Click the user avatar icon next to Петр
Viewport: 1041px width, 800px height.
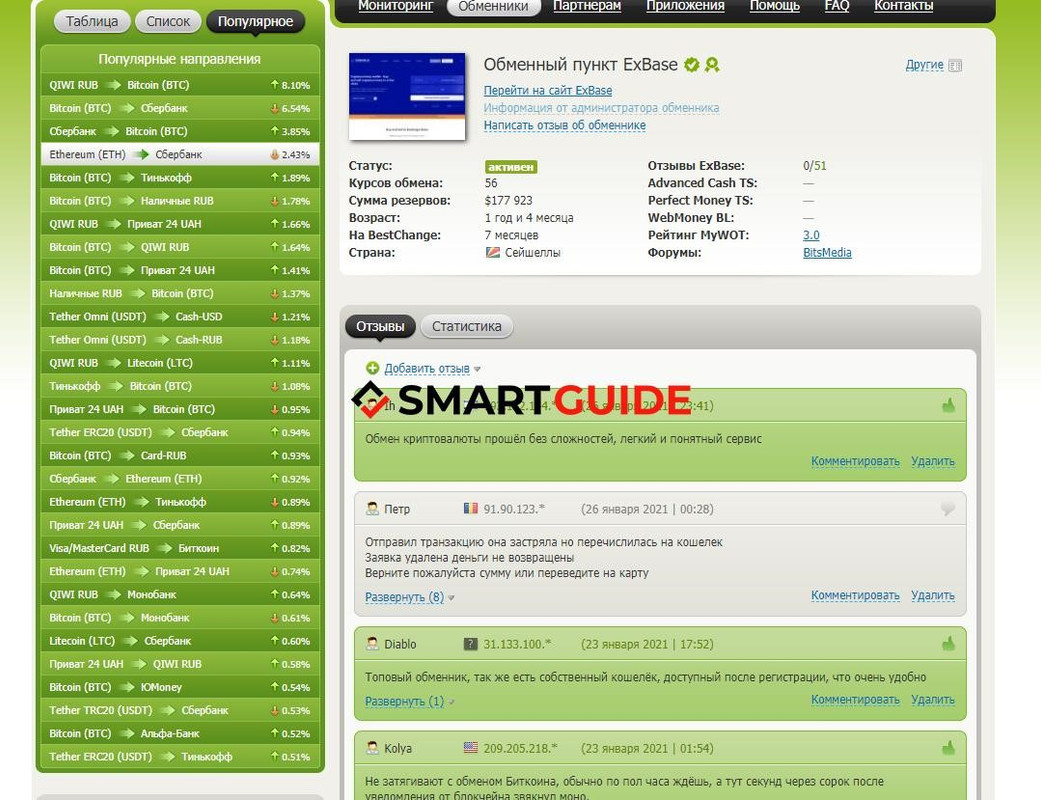pyautogui.click(x=372, y=509)
